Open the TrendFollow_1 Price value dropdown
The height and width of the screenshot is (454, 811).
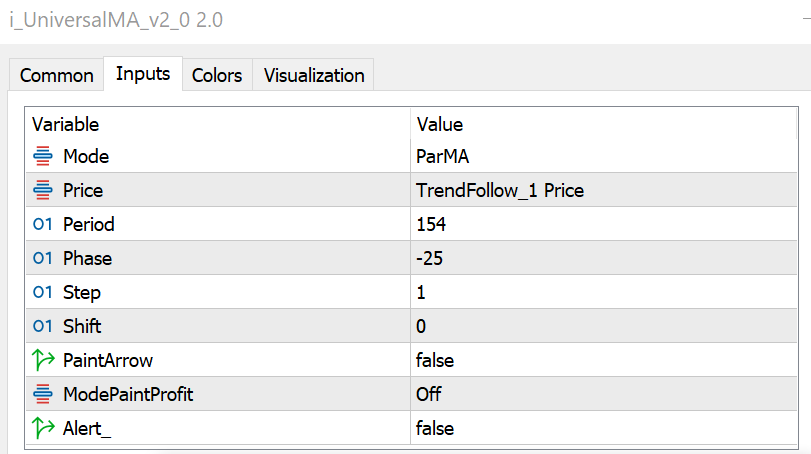tap(499, 190)
